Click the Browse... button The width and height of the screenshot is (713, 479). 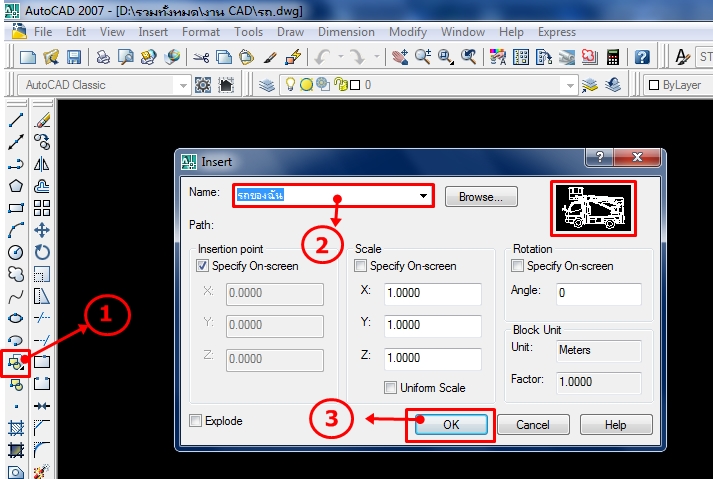coord(481,197)
